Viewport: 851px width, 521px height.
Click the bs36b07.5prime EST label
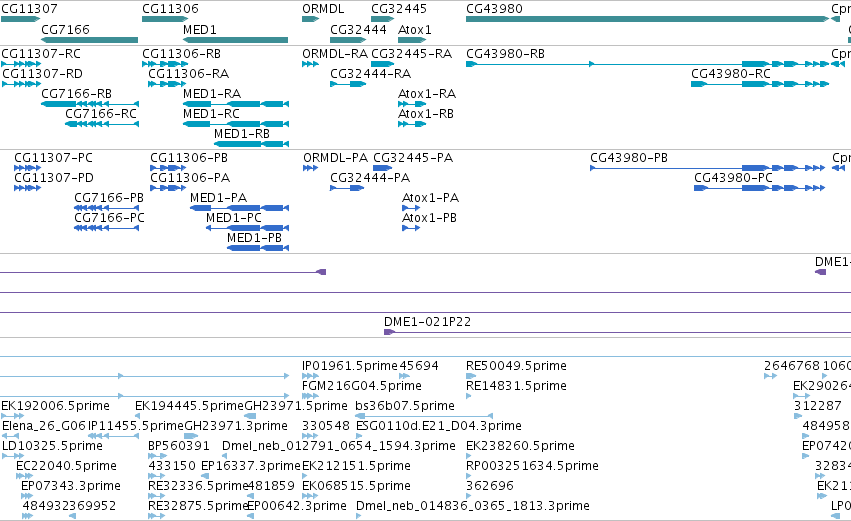pos(405,406)
